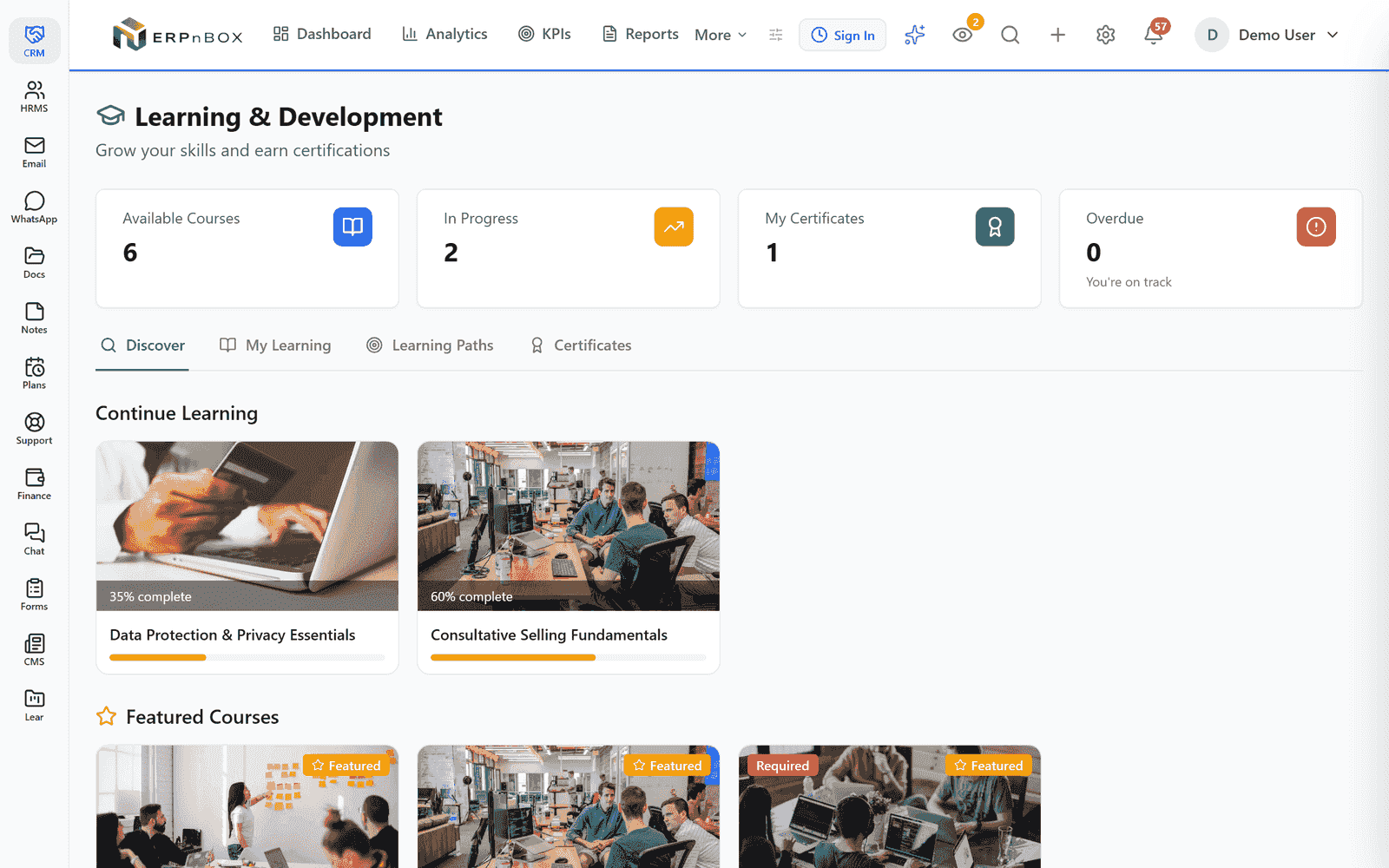Image resolution: width=1389 pixels, height=868 pixels.
Task: Open the Docs sidebar icon
Action: click(34, 263)
